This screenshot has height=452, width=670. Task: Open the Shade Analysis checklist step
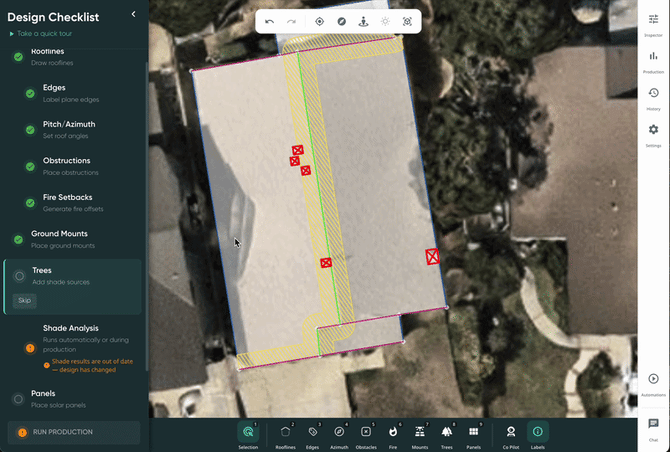(x=73, y=348)
